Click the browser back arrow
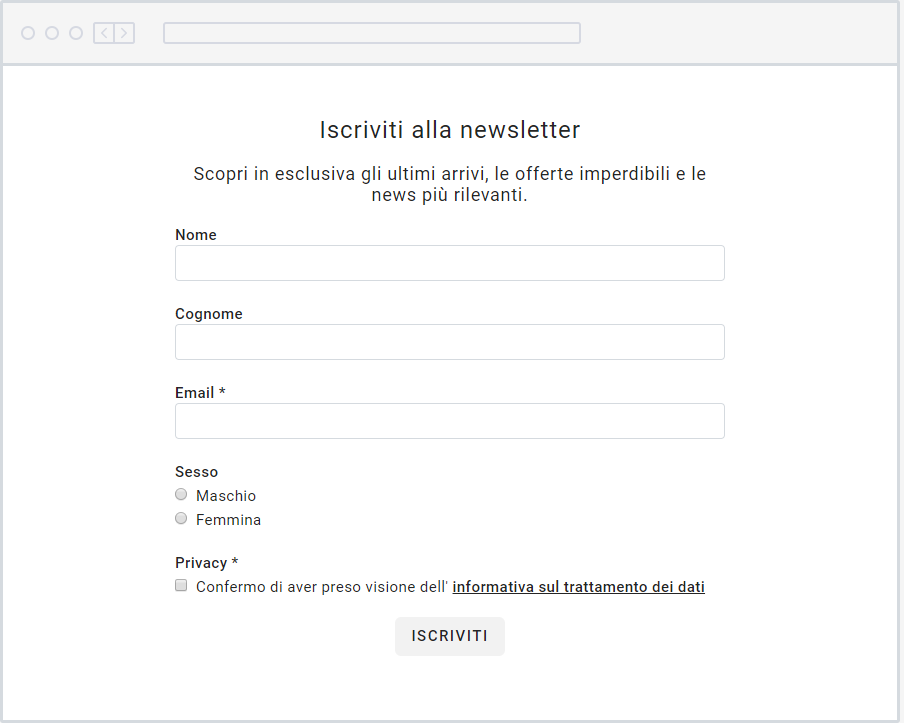Image resolution: width=904 pixels, height=723 pixels. click(104, 33)
